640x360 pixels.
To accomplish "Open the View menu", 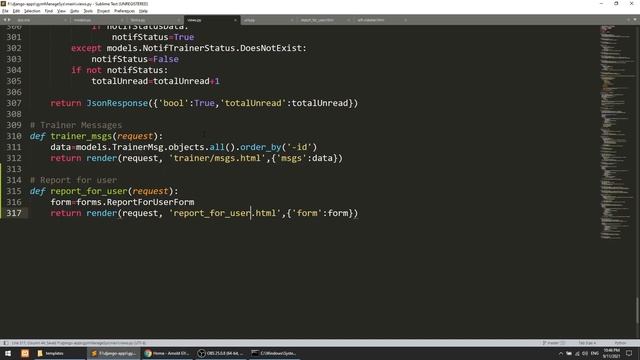I will coord(61,11).
